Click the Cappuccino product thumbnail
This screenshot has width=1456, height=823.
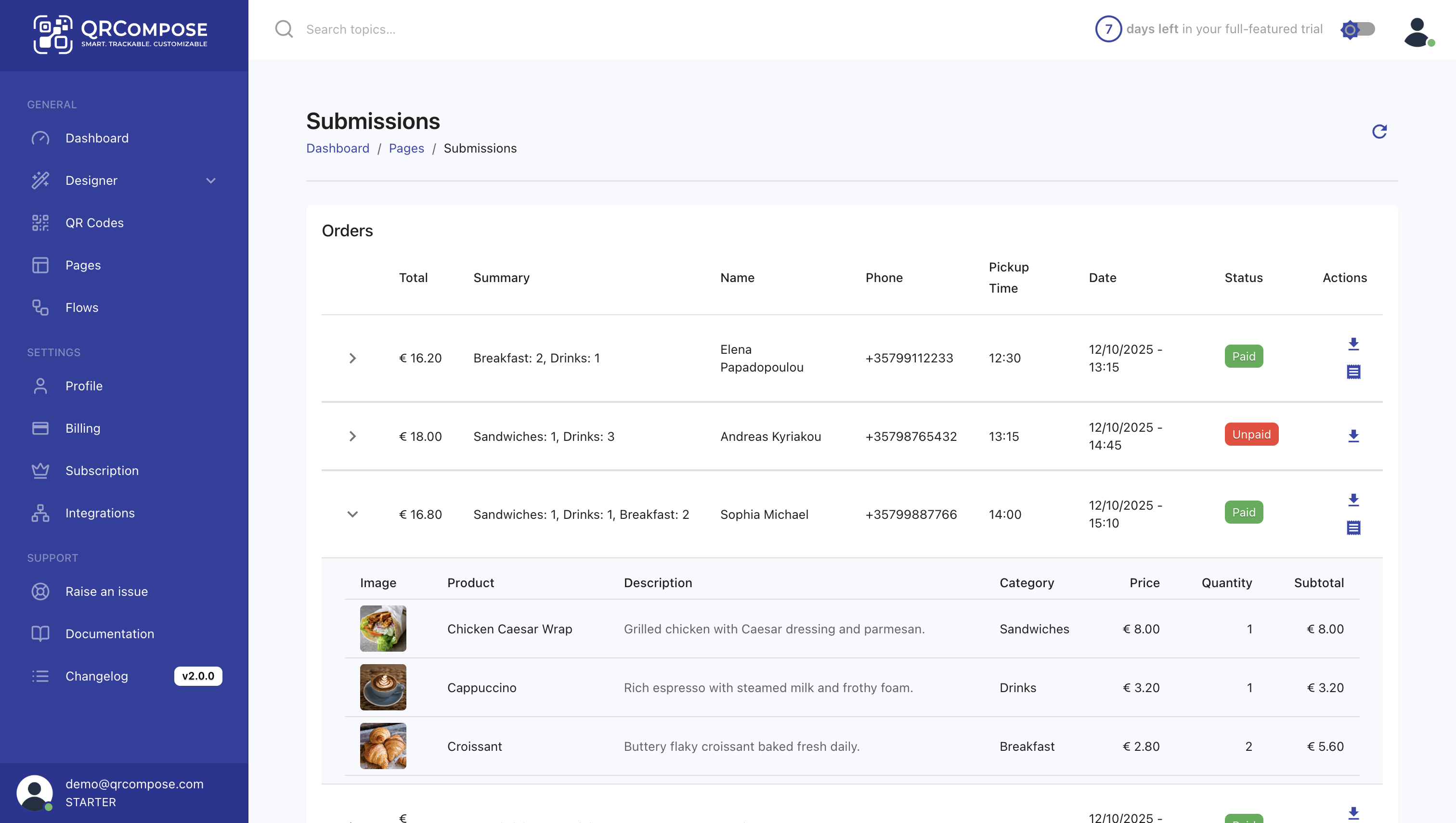click(x=383, y=687)
